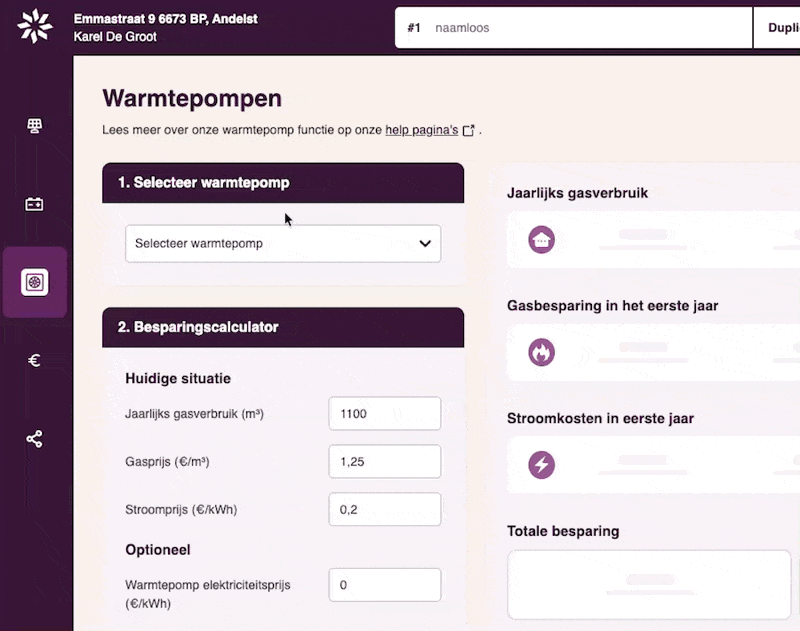The width and height of the screenshot is (800, 631).
Task: Click the Besparingscalculator section header
Action: click(x=283, y=327)
